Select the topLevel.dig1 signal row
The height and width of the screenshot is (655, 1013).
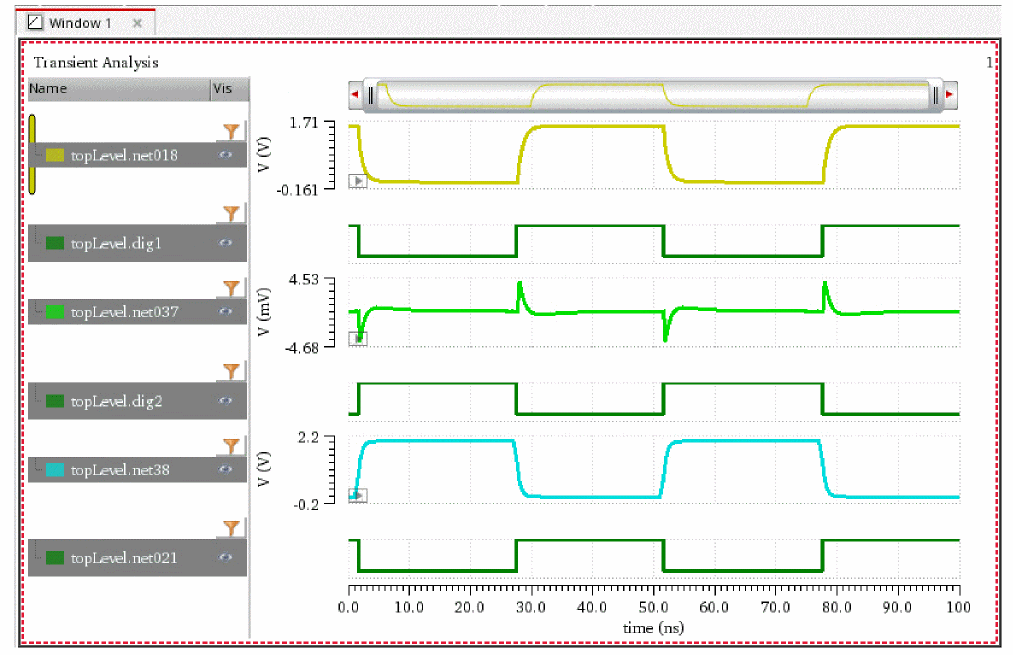click(x=138, y=243)
